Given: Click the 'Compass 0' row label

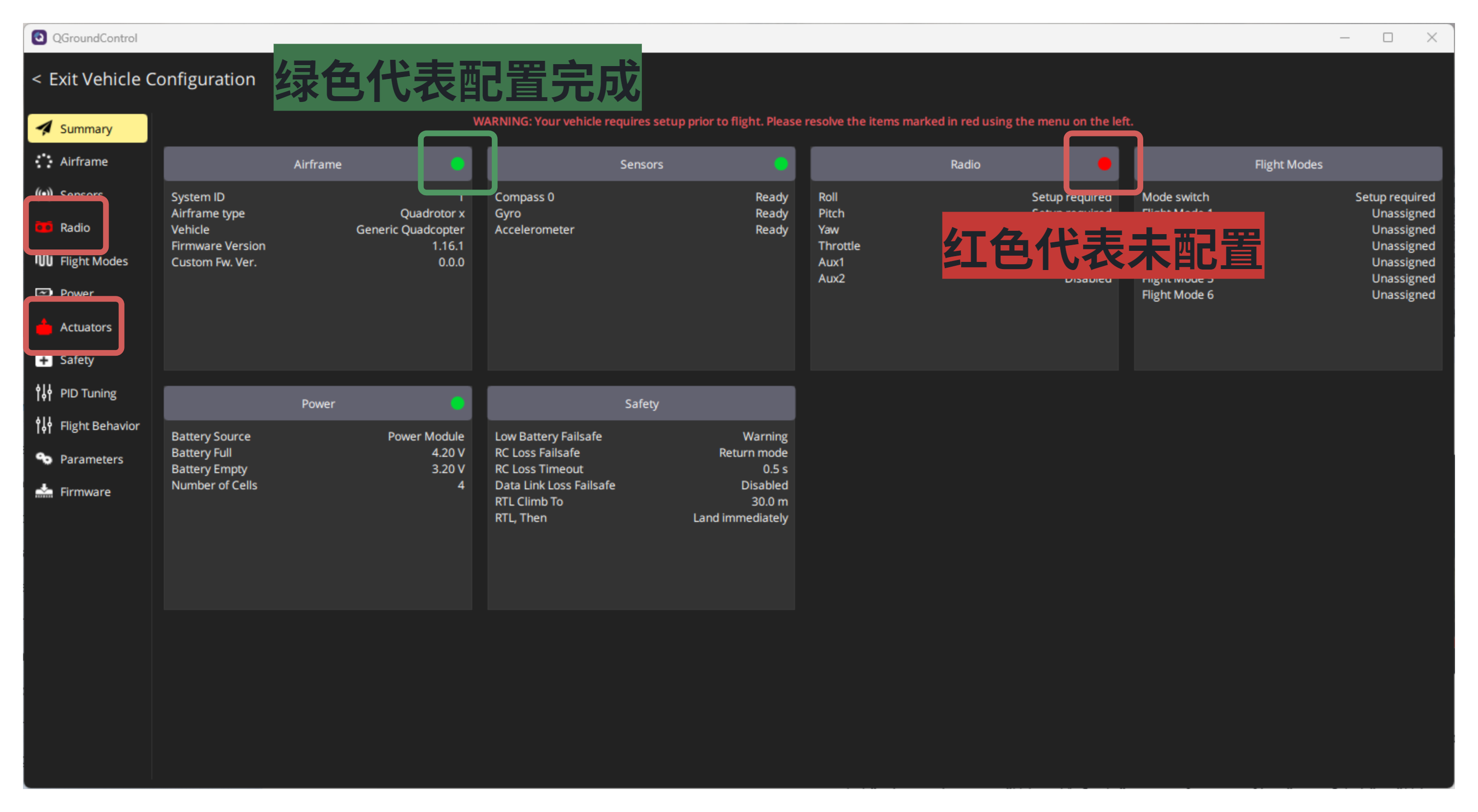Looking at the screenshot, I should tap(524, 197).
